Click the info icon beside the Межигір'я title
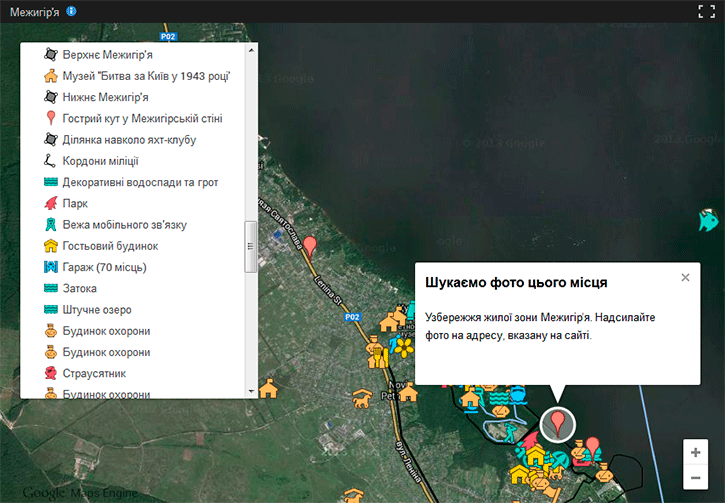Screen dimensions: 725x503 point(71,11)
